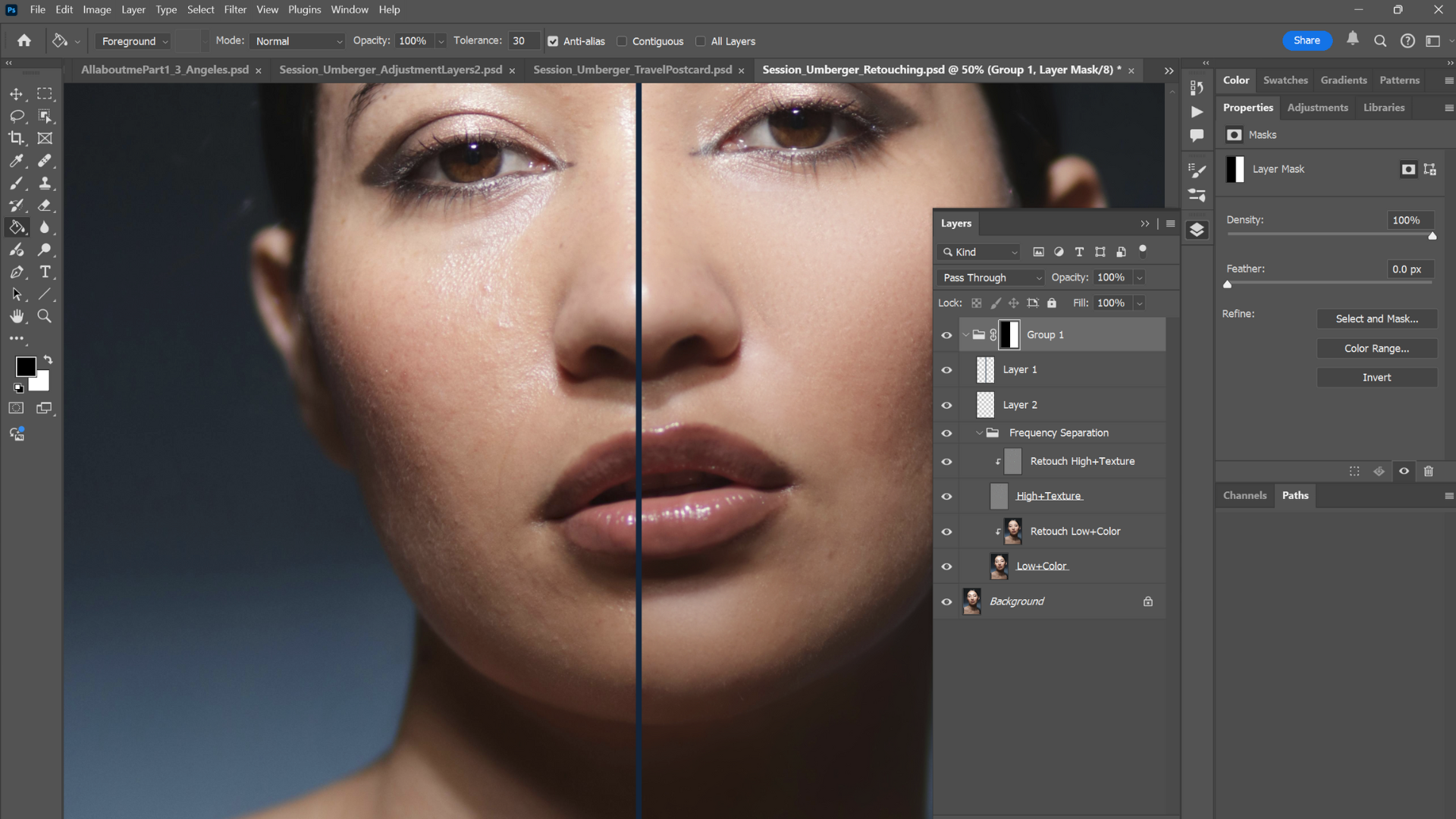This screenshot has height=819, width=1456.
Task: Click the Tolerance input field
Action: click(x=523, y=41)
